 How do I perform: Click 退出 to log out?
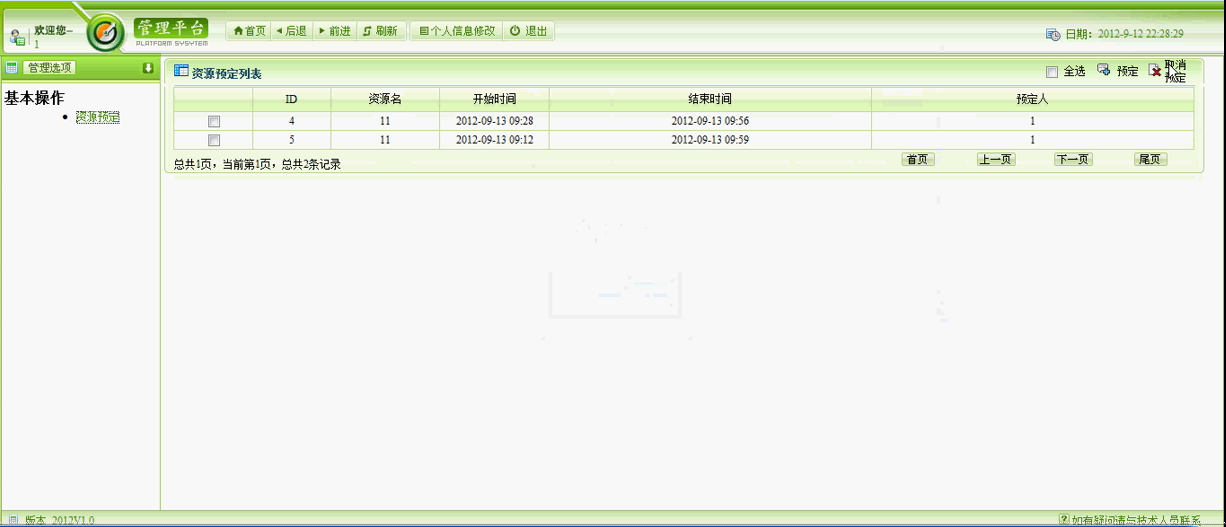529,31
